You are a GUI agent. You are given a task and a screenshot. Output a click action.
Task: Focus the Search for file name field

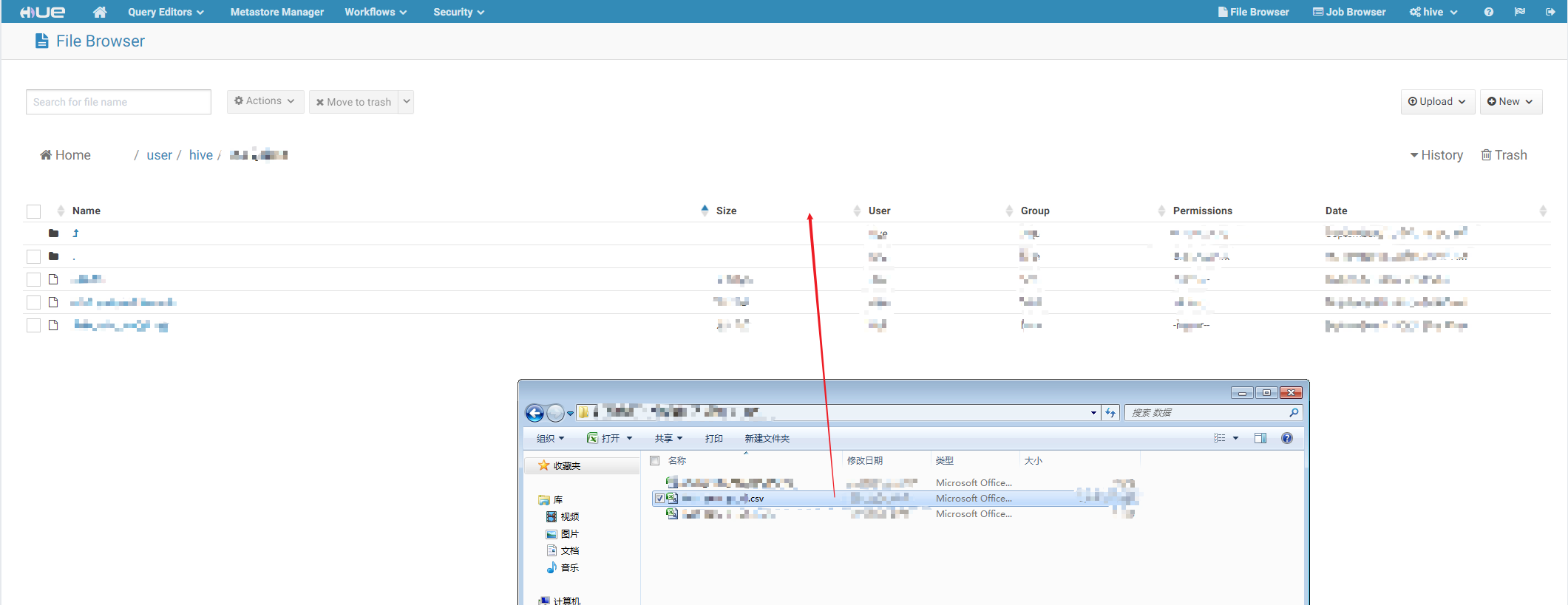coord(118,102)
